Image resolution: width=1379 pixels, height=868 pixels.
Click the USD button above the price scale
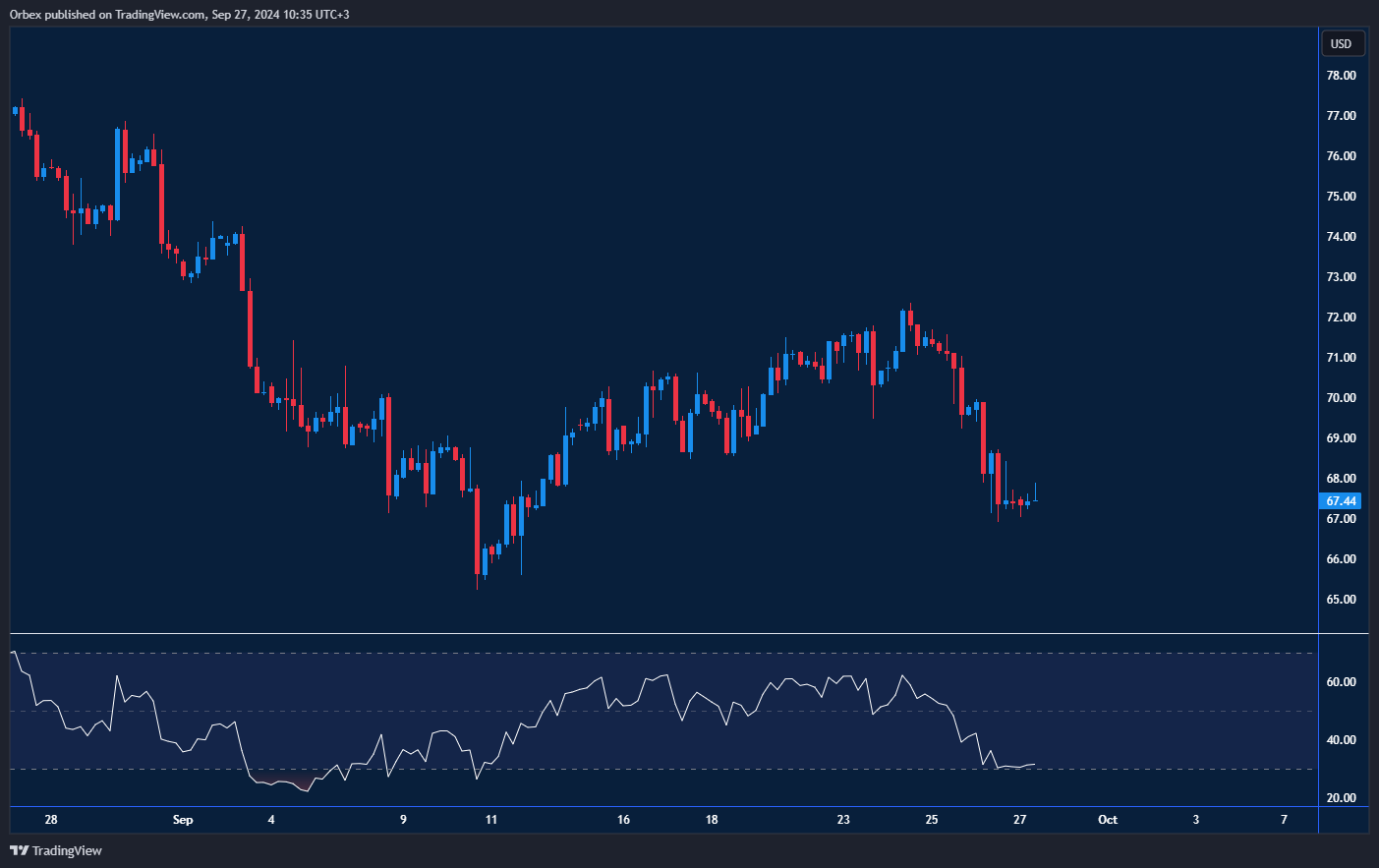[x=1343, y=43]
